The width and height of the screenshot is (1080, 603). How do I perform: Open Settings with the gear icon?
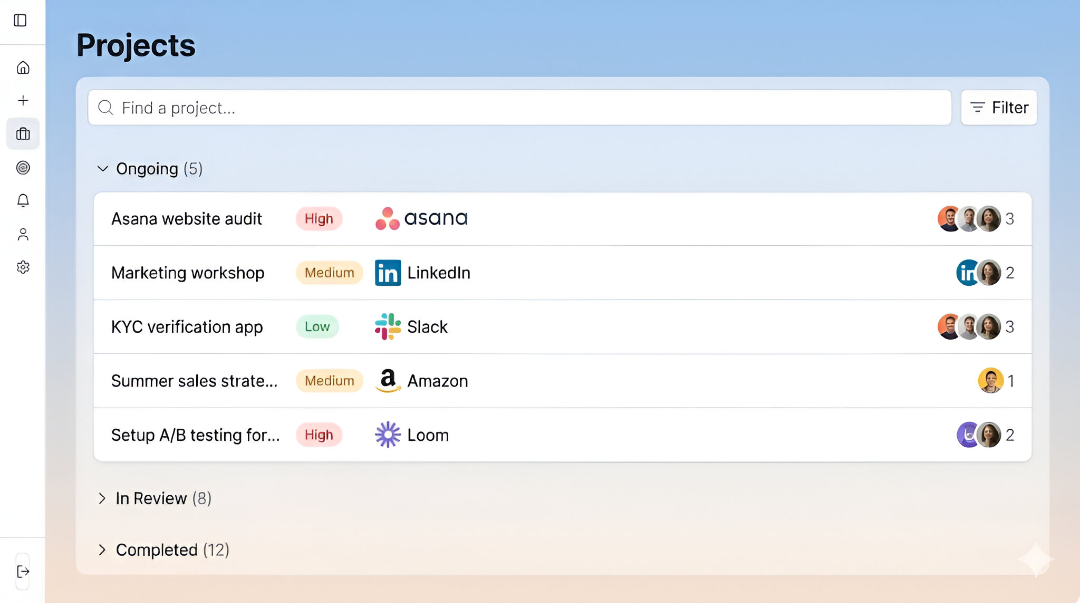tap(22, 266)
